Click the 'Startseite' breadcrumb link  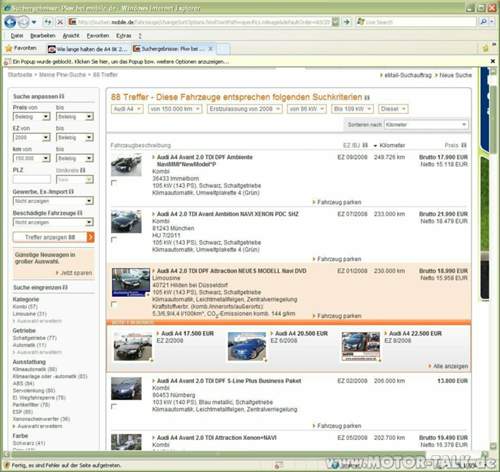tap(20, 75)
